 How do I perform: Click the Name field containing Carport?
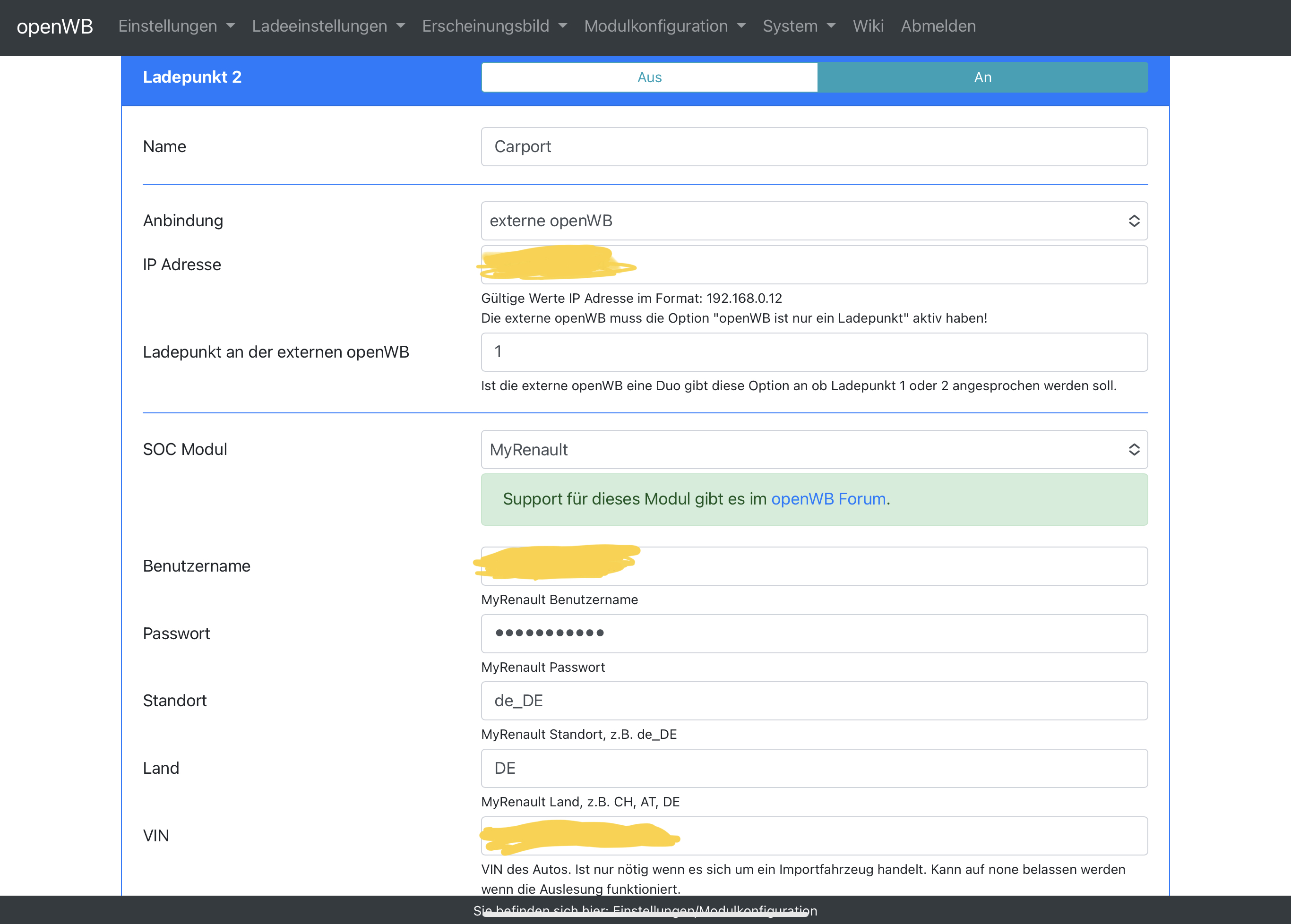pyautogui.click(x=813, y=147)
